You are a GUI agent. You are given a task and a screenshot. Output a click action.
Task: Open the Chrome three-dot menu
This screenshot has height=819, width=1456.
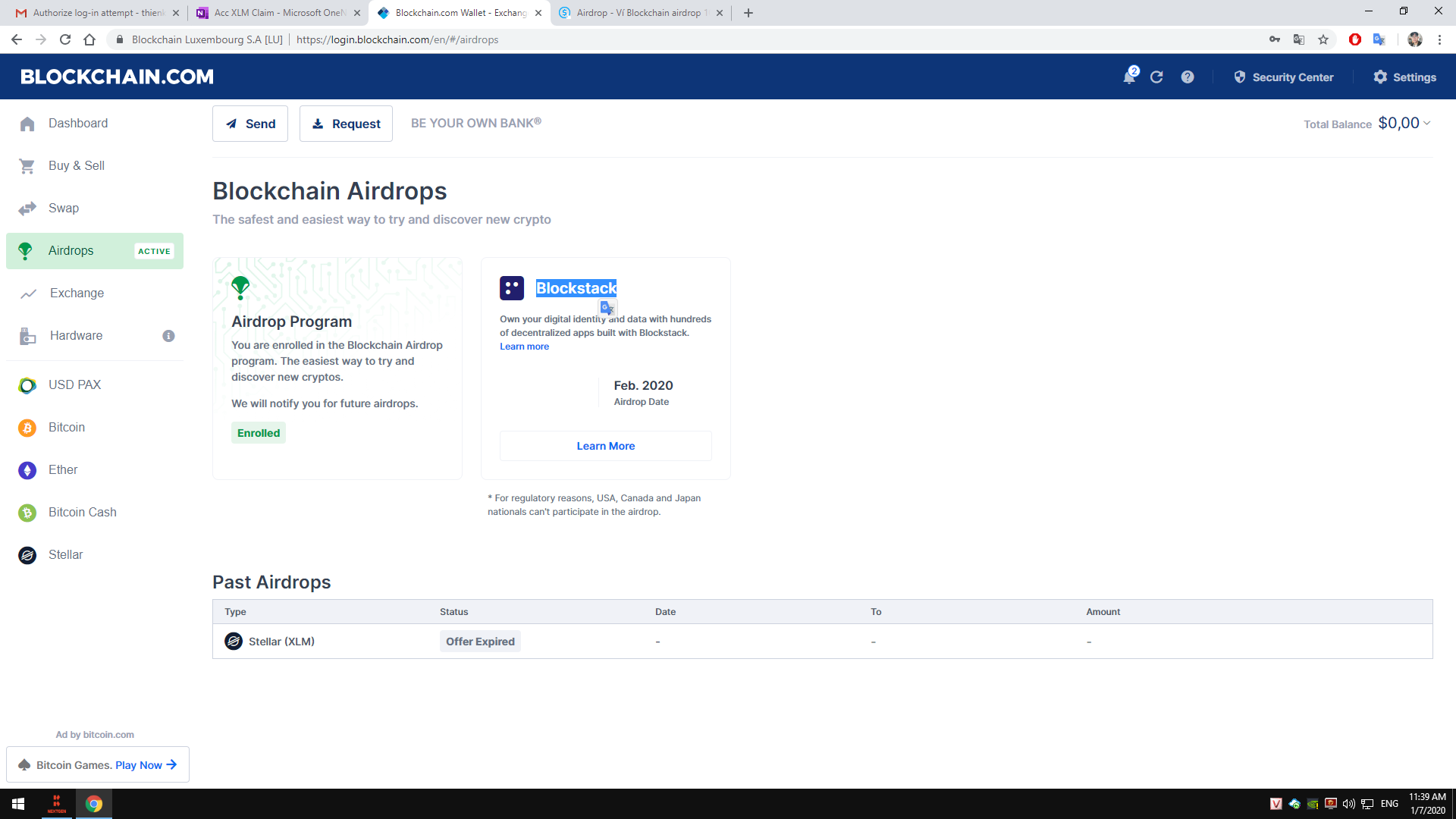point(1439,39)
